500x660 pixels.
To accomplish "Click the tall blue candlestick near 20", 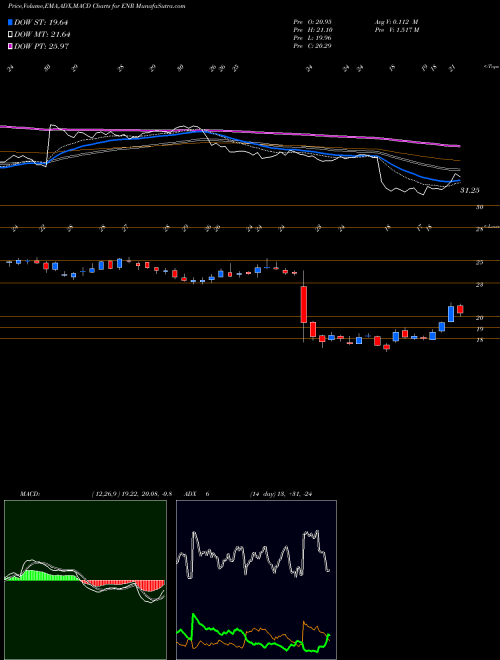I will (451, 314).
